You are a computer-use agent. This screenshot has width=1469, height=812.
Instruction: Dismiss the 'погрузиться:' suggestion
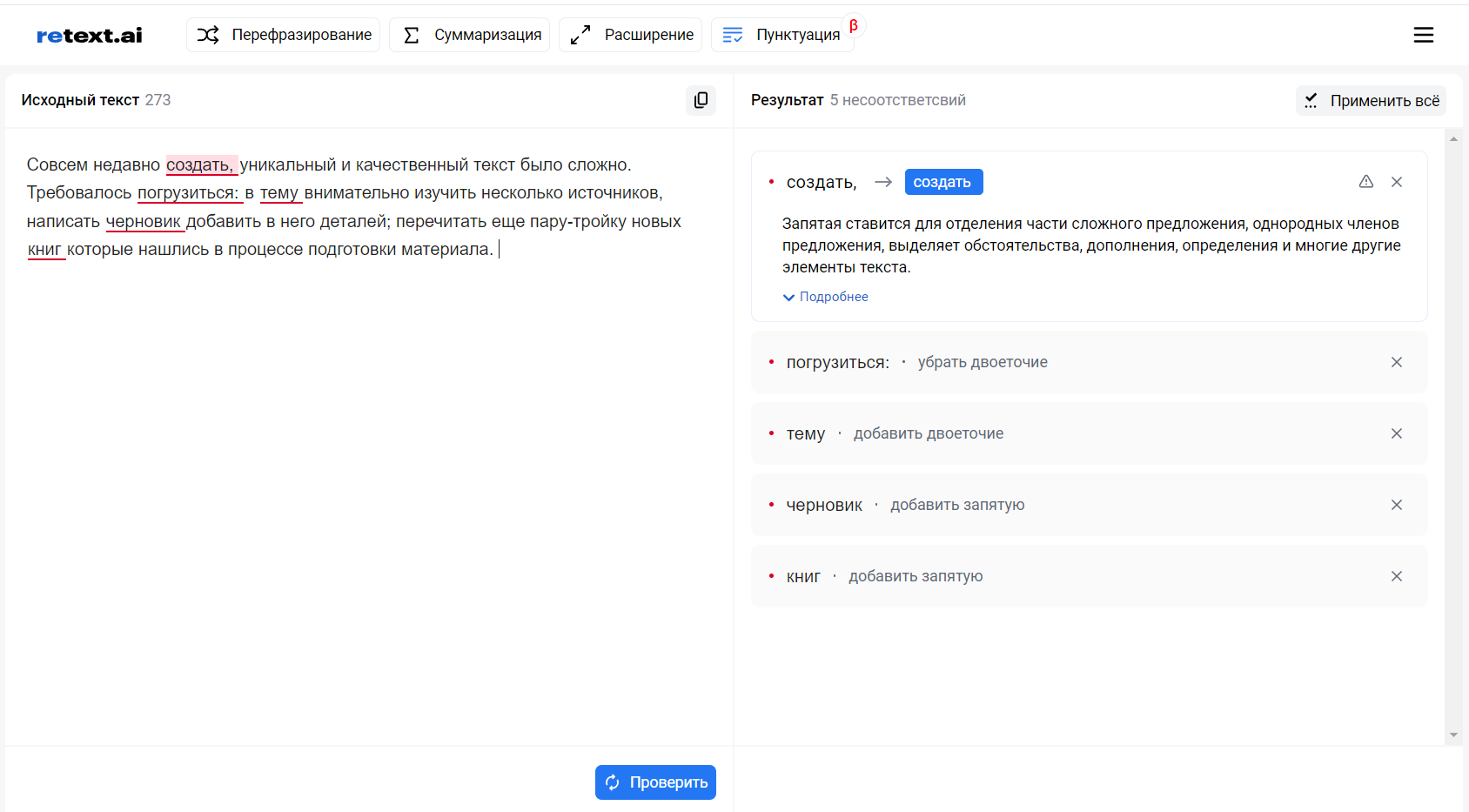[x=1396, y=362]
